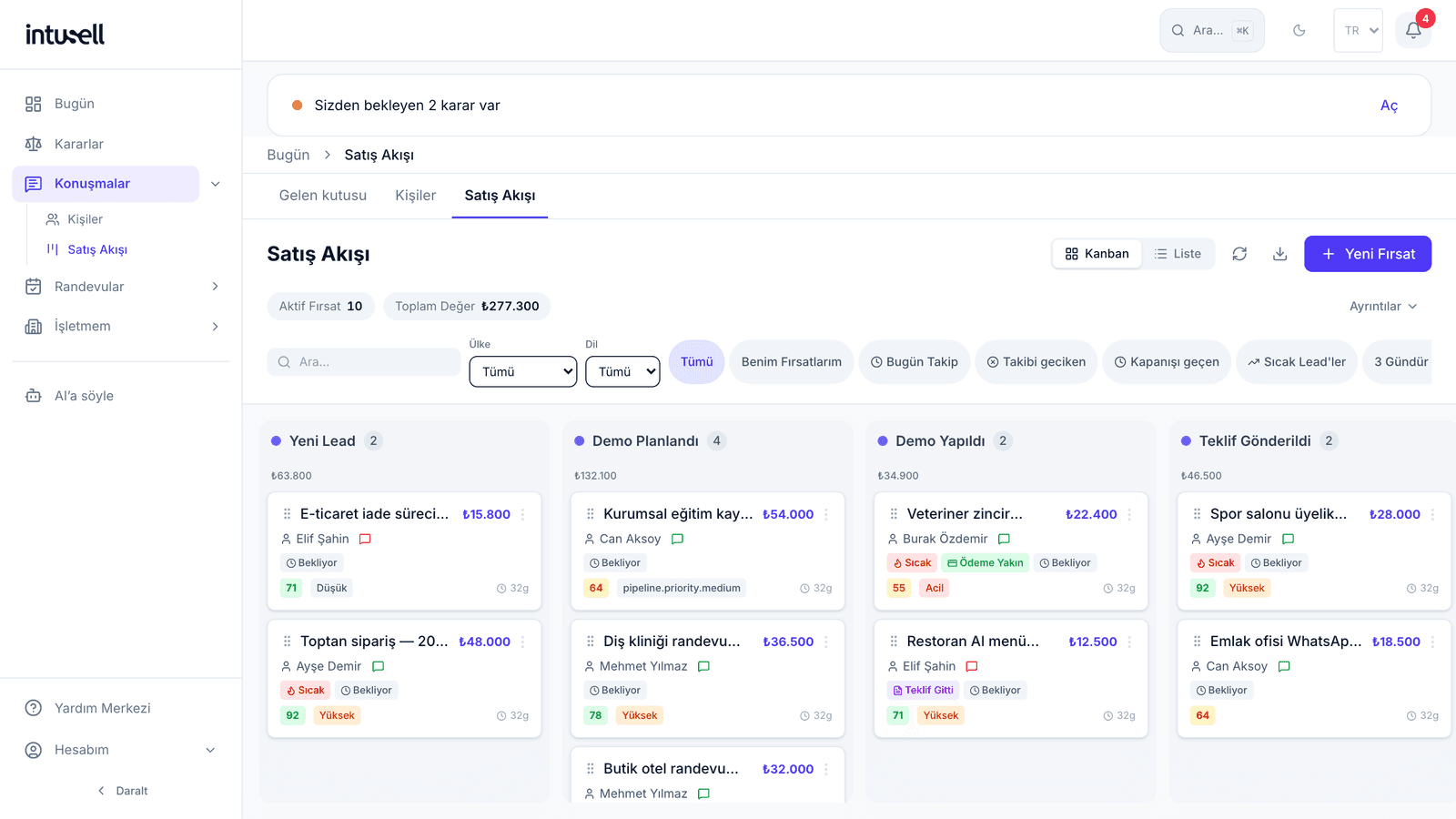Open more menu on Restoran AI menü card
1456x819 pixels.
[1129, 642]
